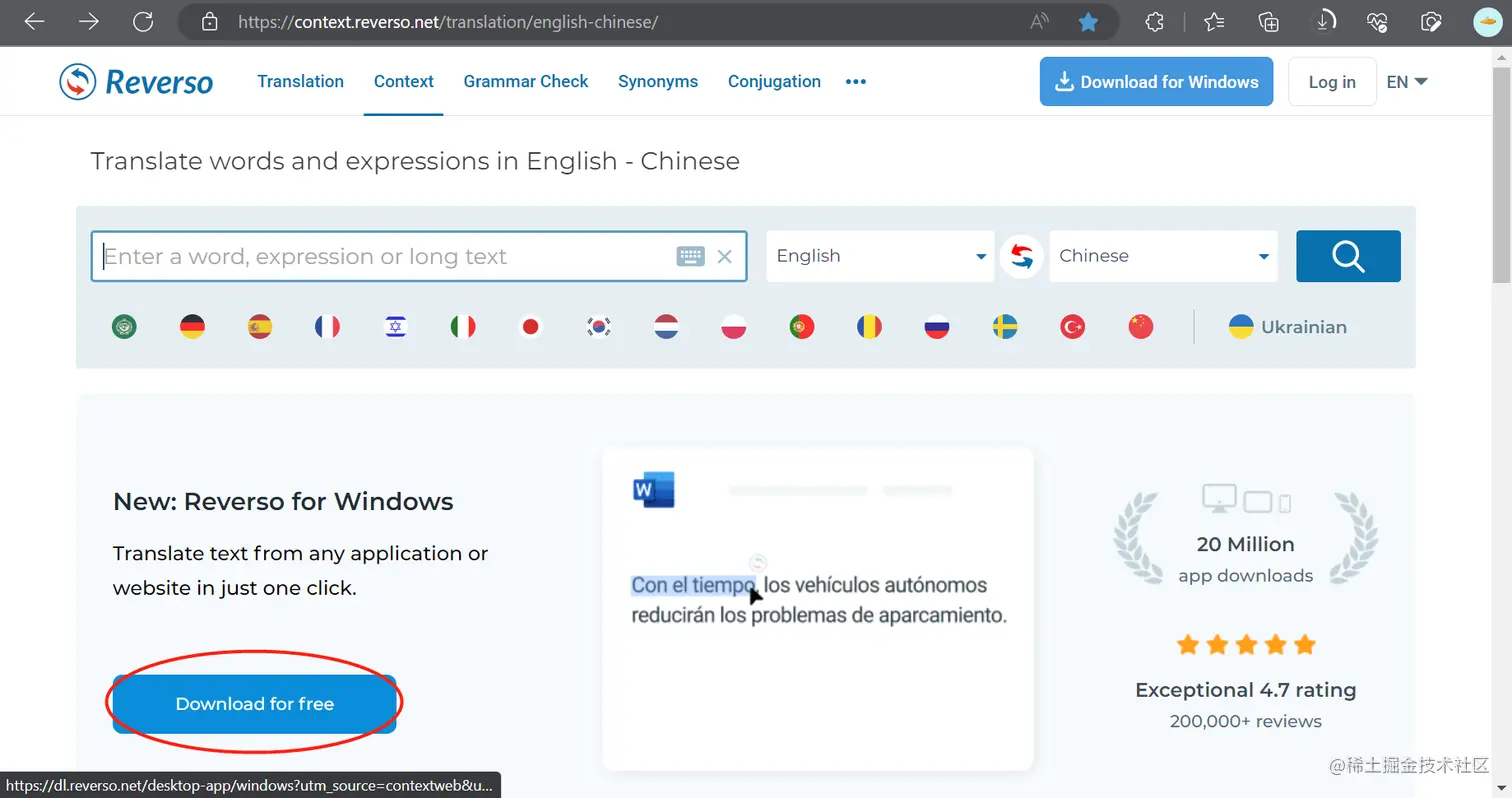Swap English and Chinese languages
This screenshot has height=798, width=1512.
(1021, 256)
